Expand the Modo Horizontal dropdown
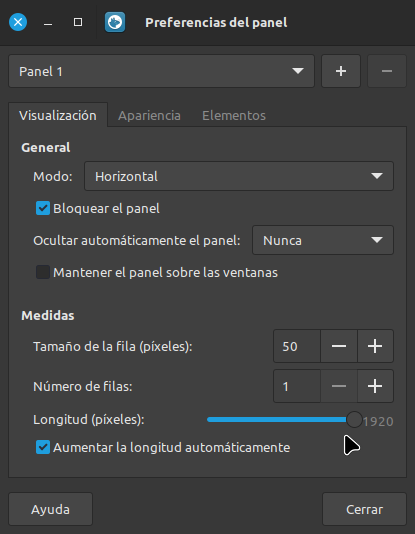The image size is (415, 534). point(239,176)
